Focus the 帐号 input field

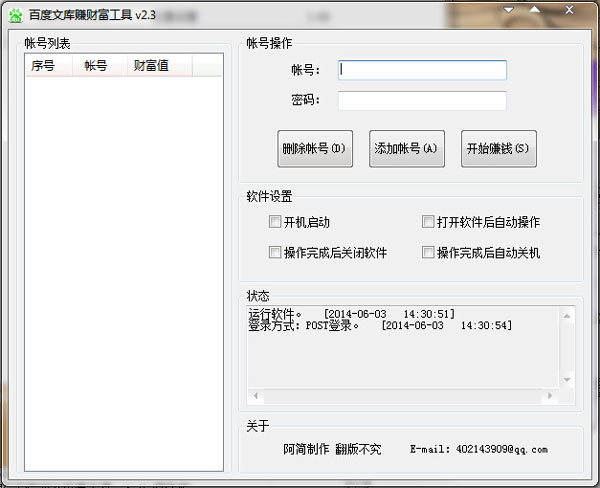click(422, 70)
